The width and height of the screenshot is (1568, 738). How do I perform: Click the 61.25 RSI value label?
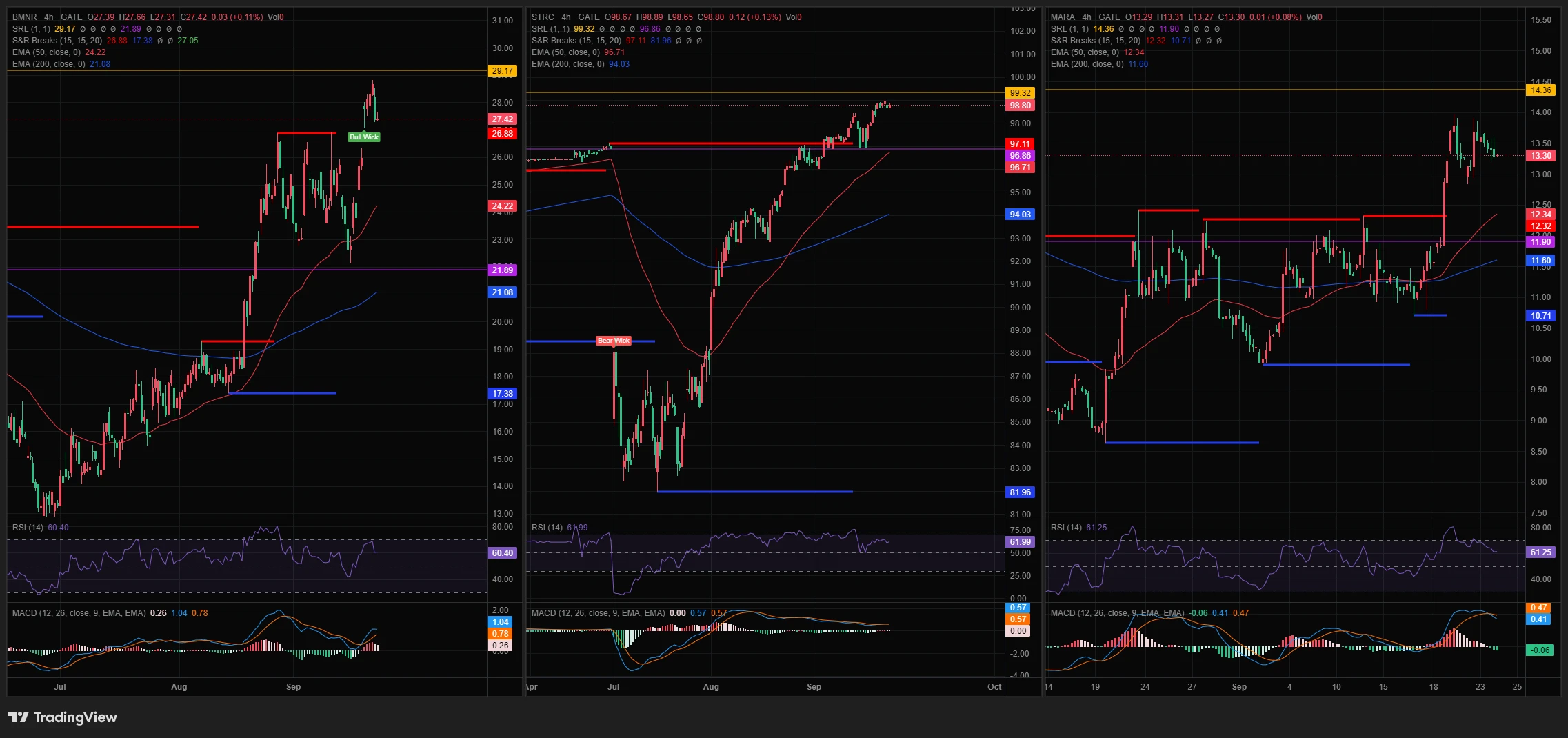click(1541, 552)
